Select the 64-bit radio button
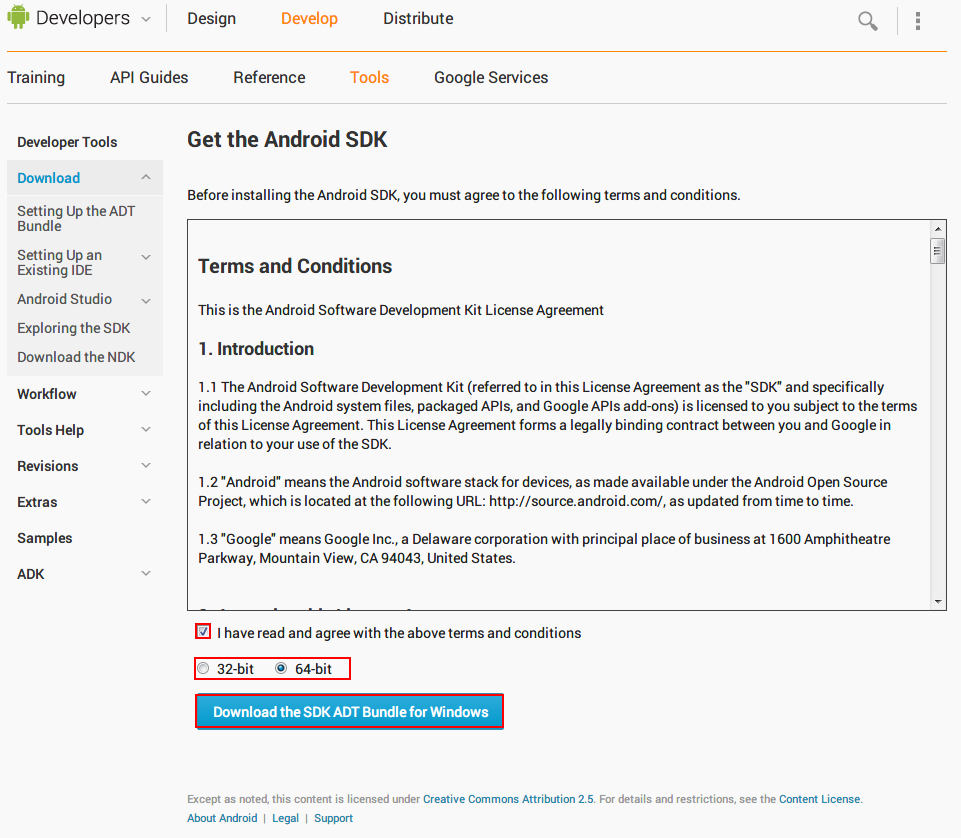The width and height of the screenshot is (961, 838). pos(281,668)
